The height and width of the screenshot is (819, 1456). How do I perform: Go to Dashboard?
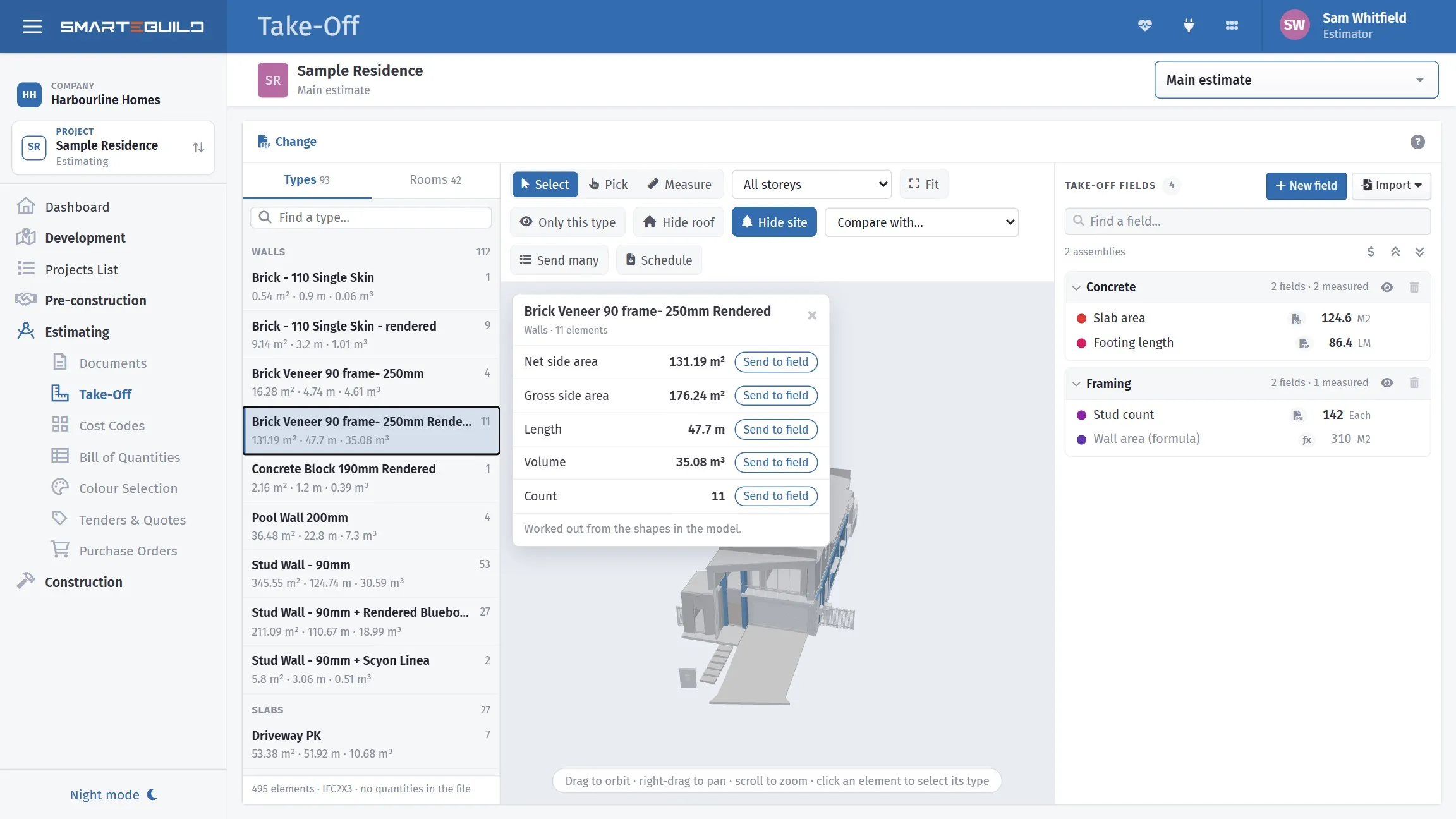pos(77,207)
